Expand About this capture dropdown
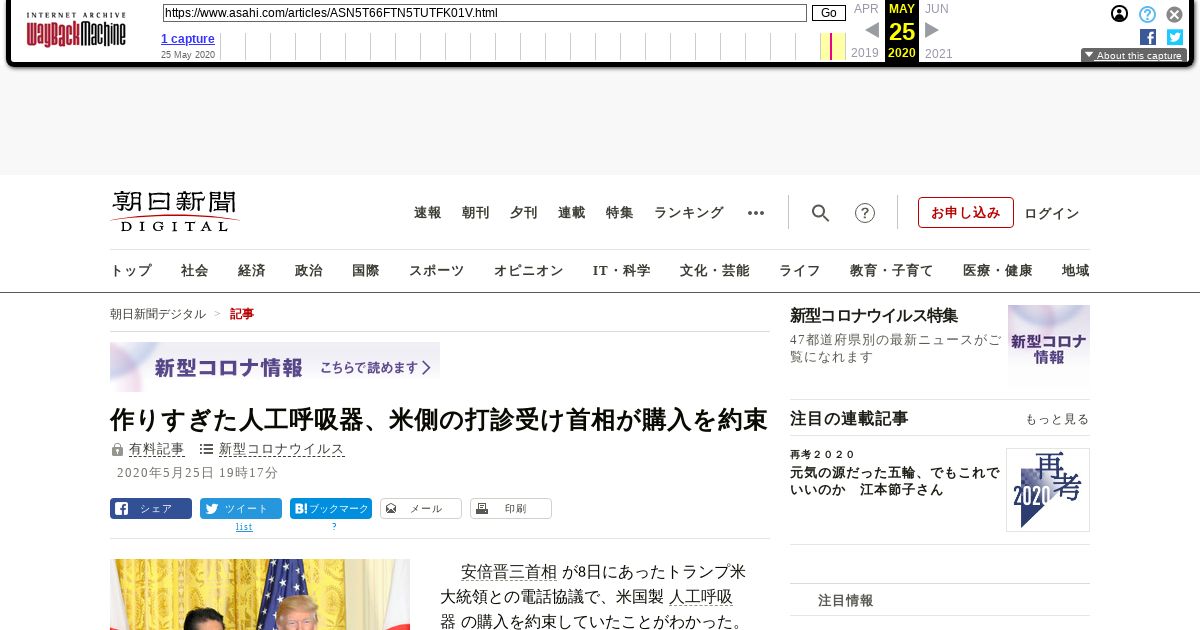1200x630 pixels. coord(1134,56)
